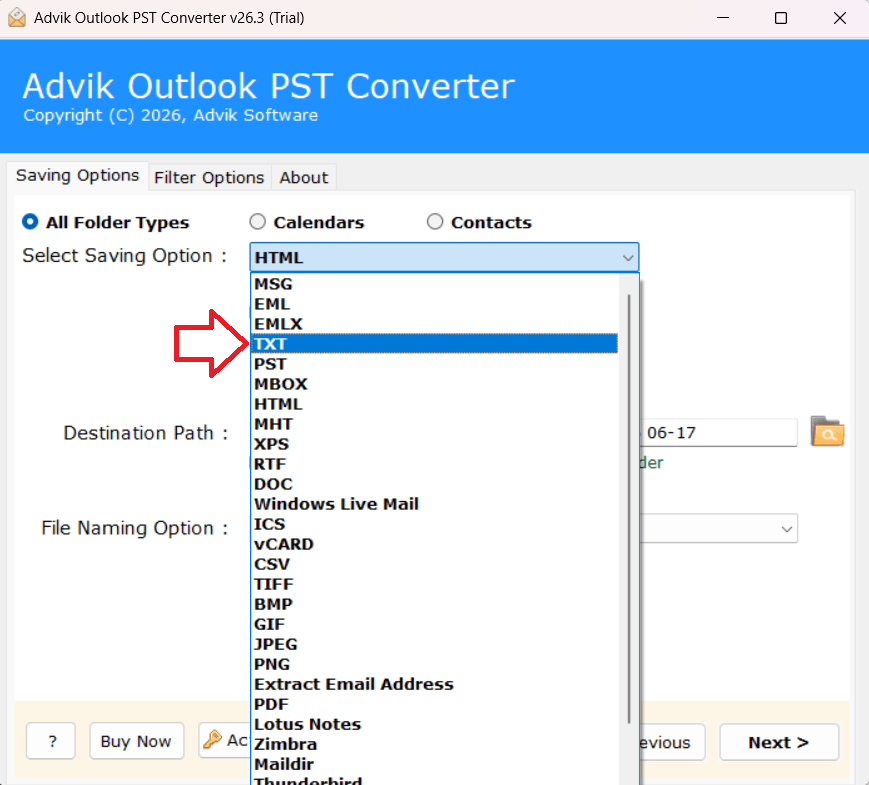Click the Next > button
869x785 pixels.
779,742
